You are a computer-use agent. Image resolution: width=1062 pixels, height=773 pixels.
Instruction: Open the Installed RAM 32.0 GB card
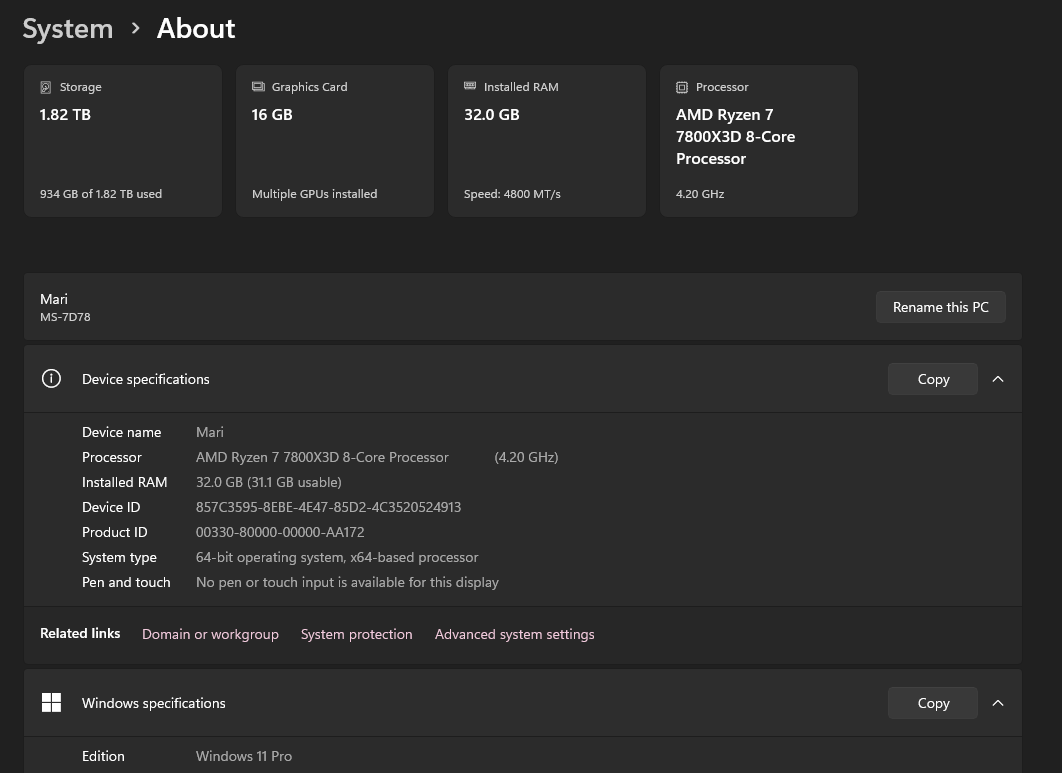[x=547, y=141]
